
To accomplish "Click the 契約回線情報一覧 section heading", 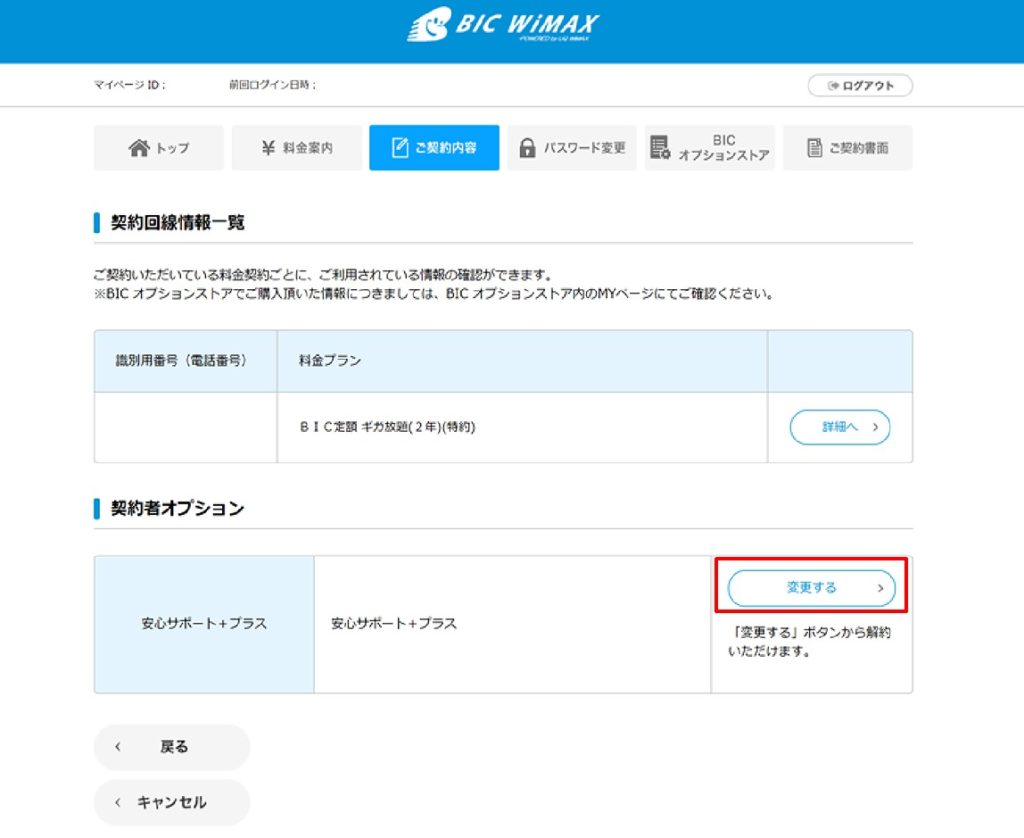I will pyautogui.click(x=178, y=223).
